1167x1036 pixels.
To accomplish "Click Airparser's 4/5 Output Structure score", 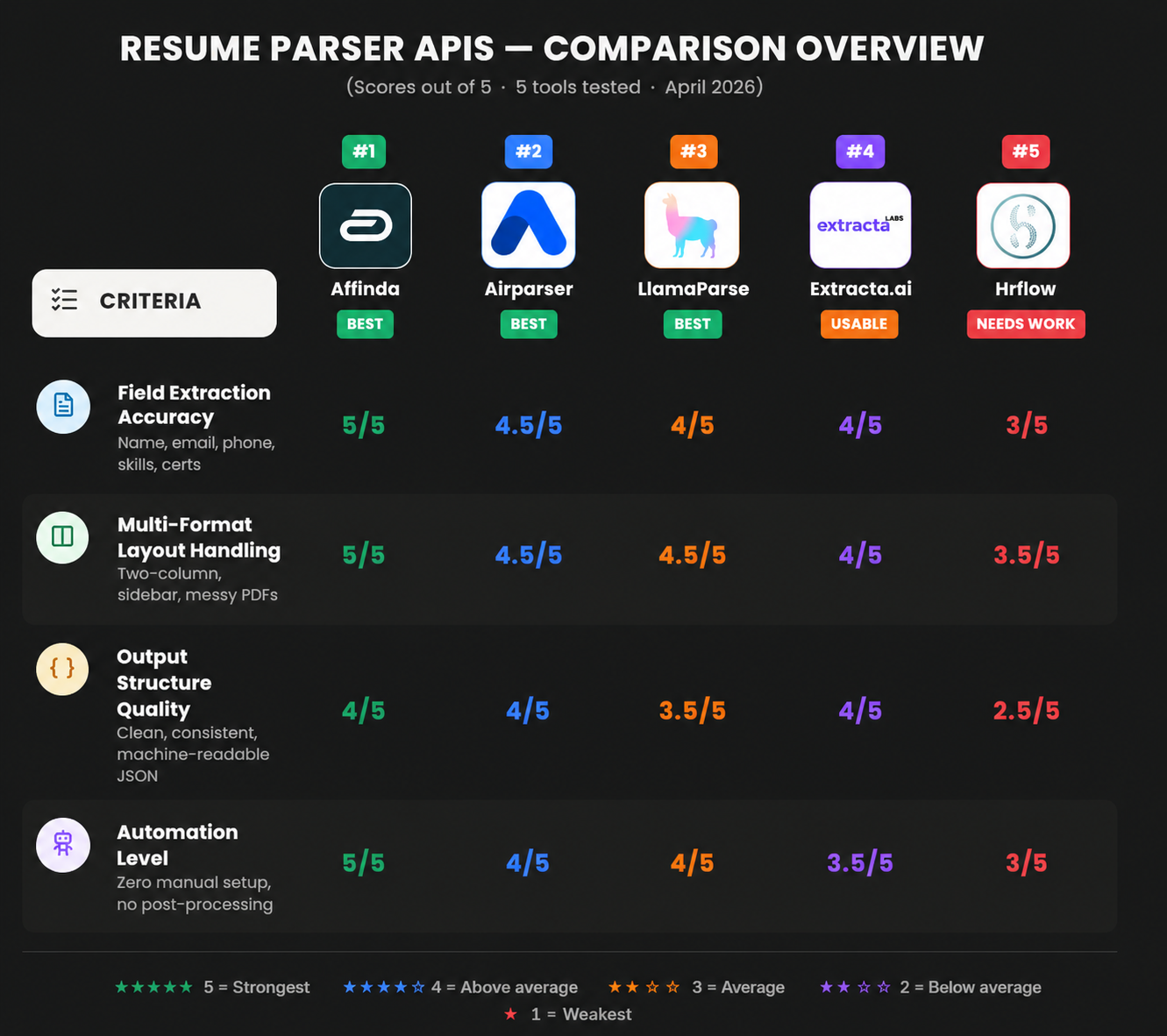I will 528,711.
